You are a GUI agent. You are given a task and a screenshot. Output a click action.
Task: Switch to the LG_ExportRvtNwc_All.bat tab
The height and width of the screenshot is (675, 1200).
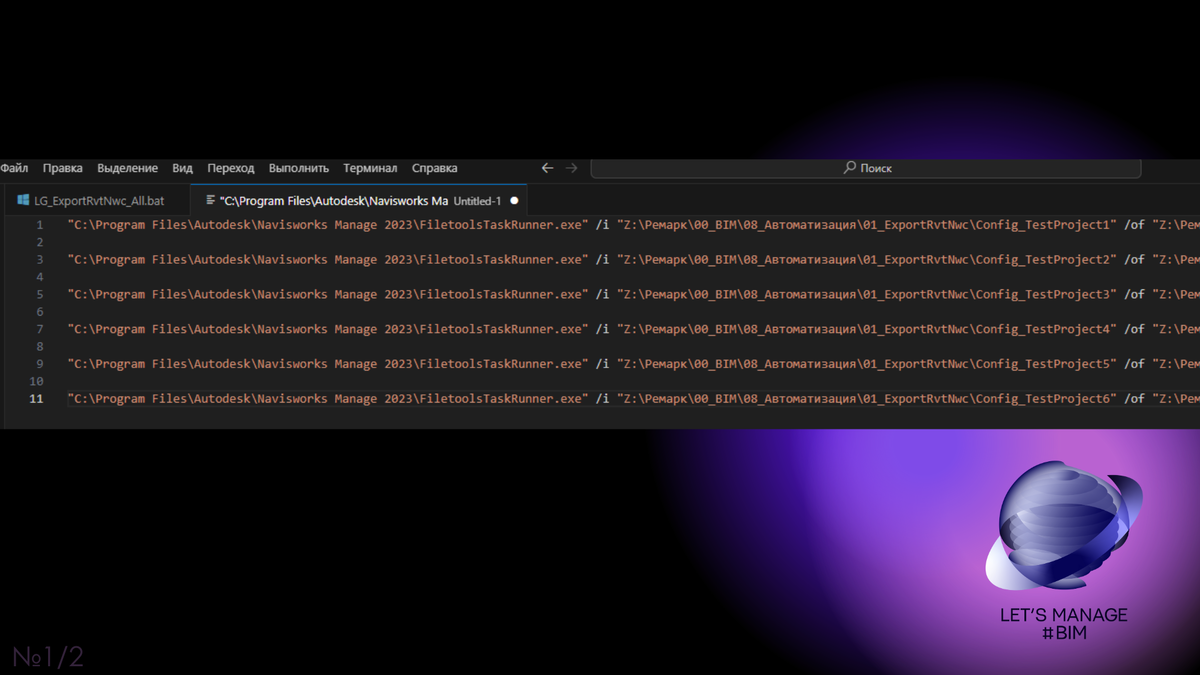coord(99,200)
